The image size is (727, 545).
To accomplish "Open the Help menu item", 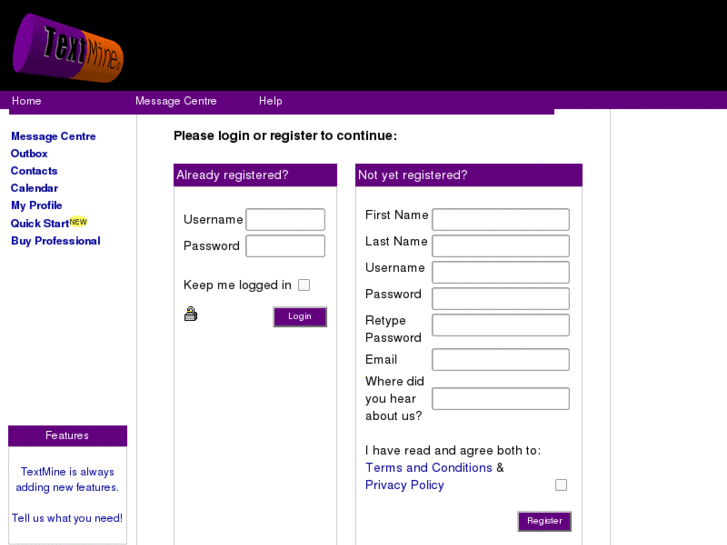I will (270, 101).
